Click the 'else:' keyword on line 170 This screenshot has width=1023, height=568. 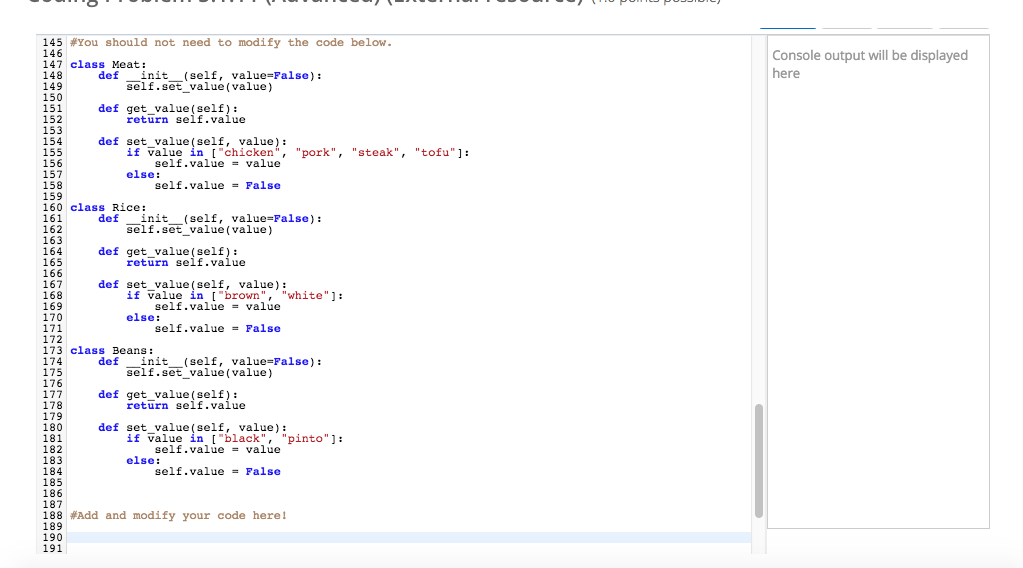point(144,317)
